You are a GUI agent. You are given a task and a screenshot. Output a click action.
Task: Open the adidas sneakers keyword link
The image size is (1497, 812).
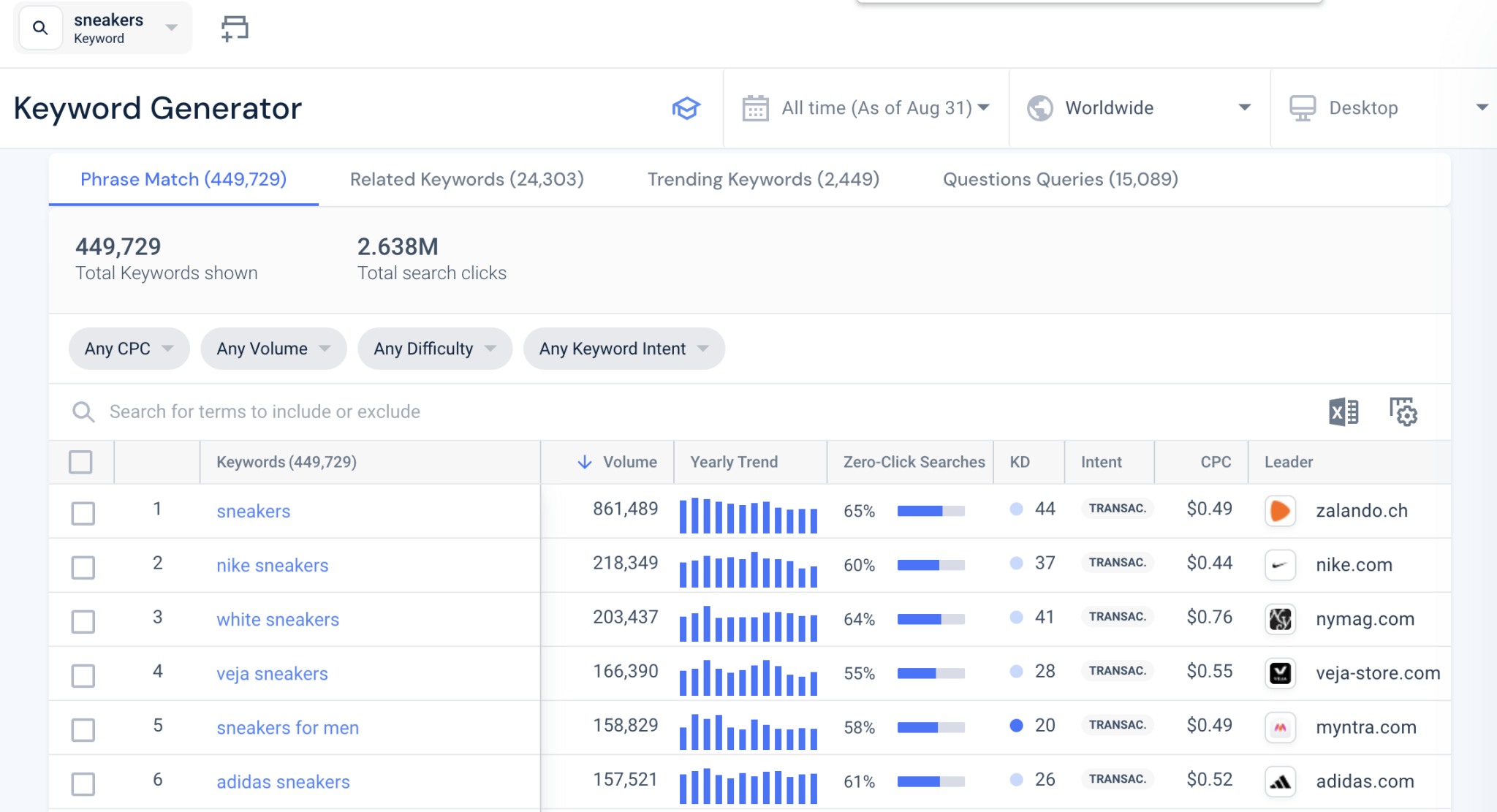[283, 782]
